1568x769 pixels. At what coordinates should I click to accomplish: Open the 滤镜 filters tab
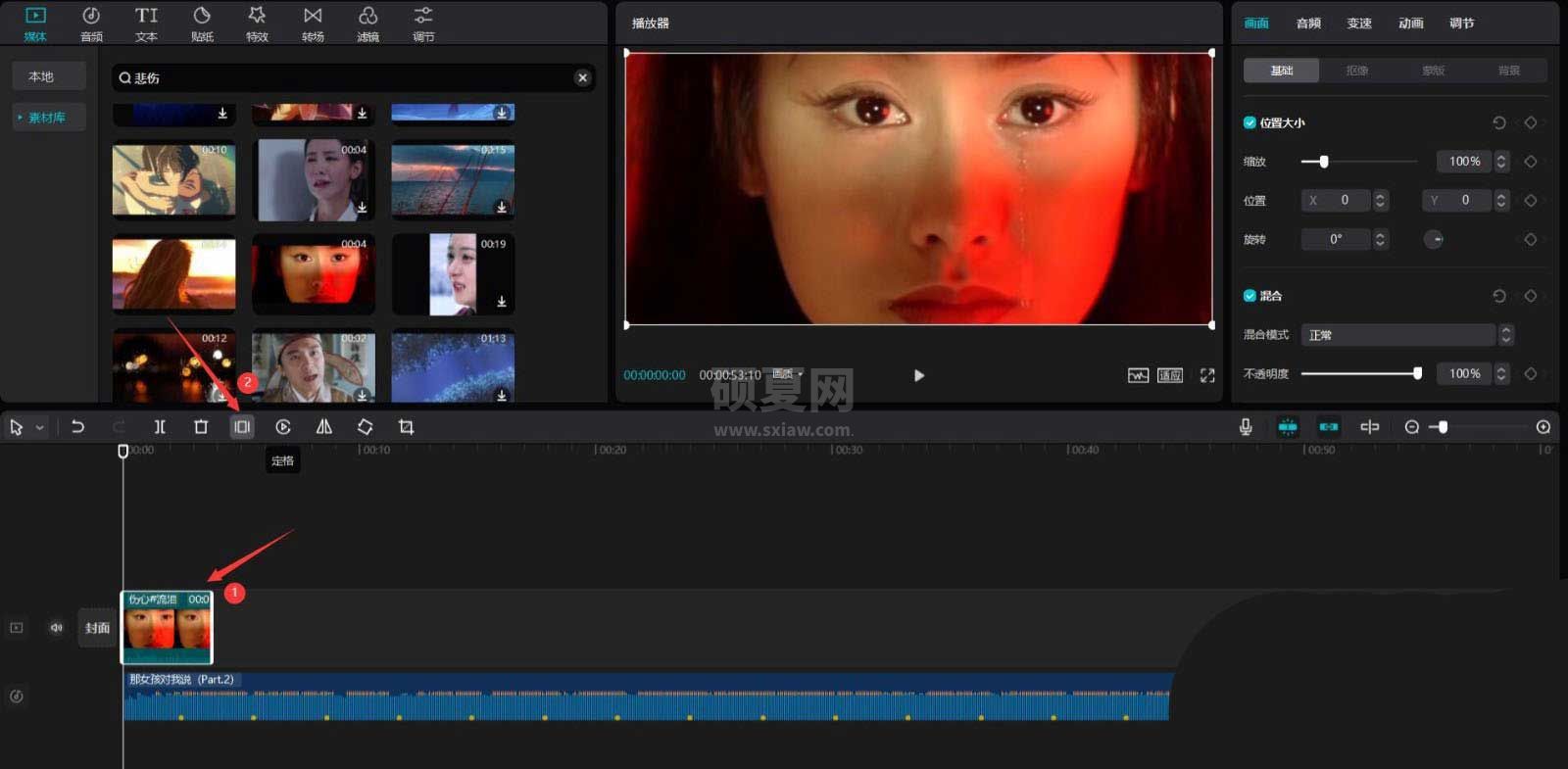367,24
